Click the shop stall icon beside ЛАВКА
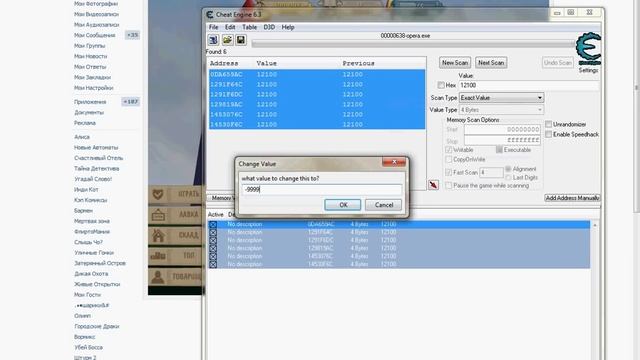 (x=158, y=215)
